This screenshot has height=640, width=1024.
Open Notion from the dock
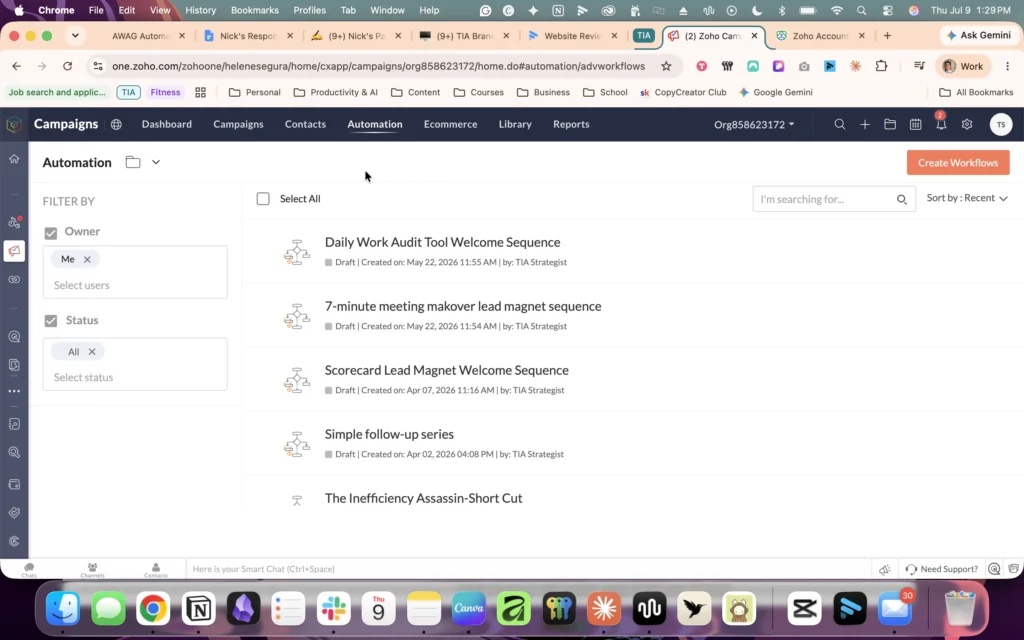(x=198, y=609)
